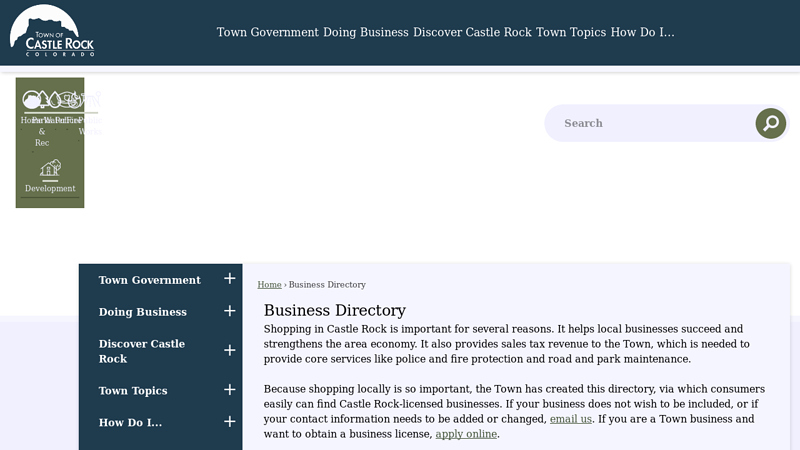Follow the apply online link

466,434
